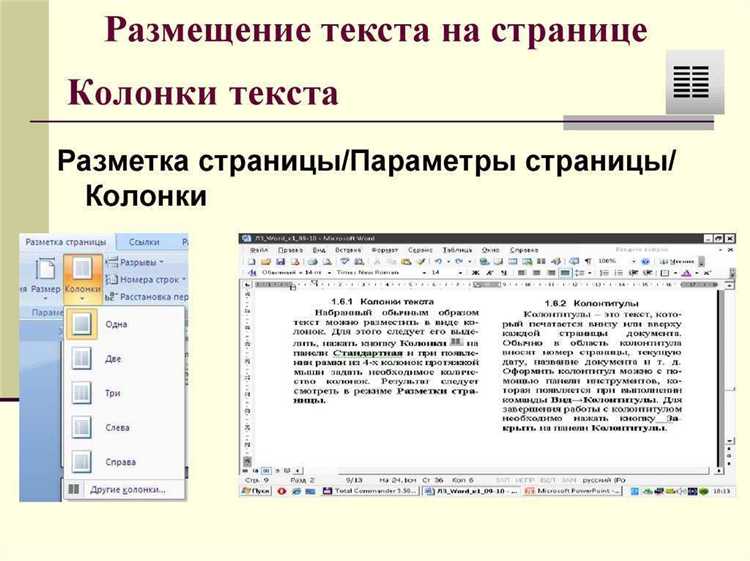The image size is (750, 561).
Task: Open the Вставка menu in Word
Action: (x=348, y=250)
